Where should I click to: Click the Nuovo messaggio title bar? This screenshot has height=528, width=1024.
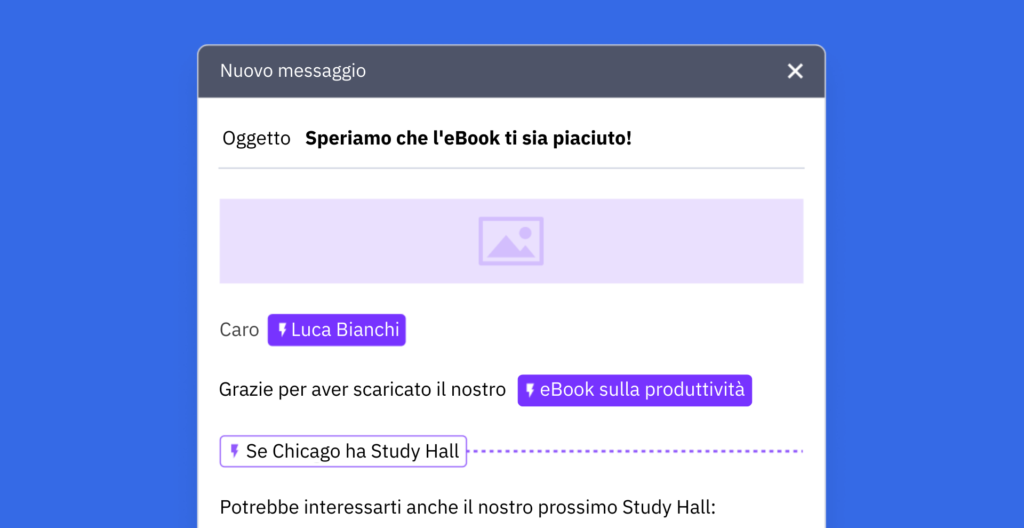tap(511, 71)
